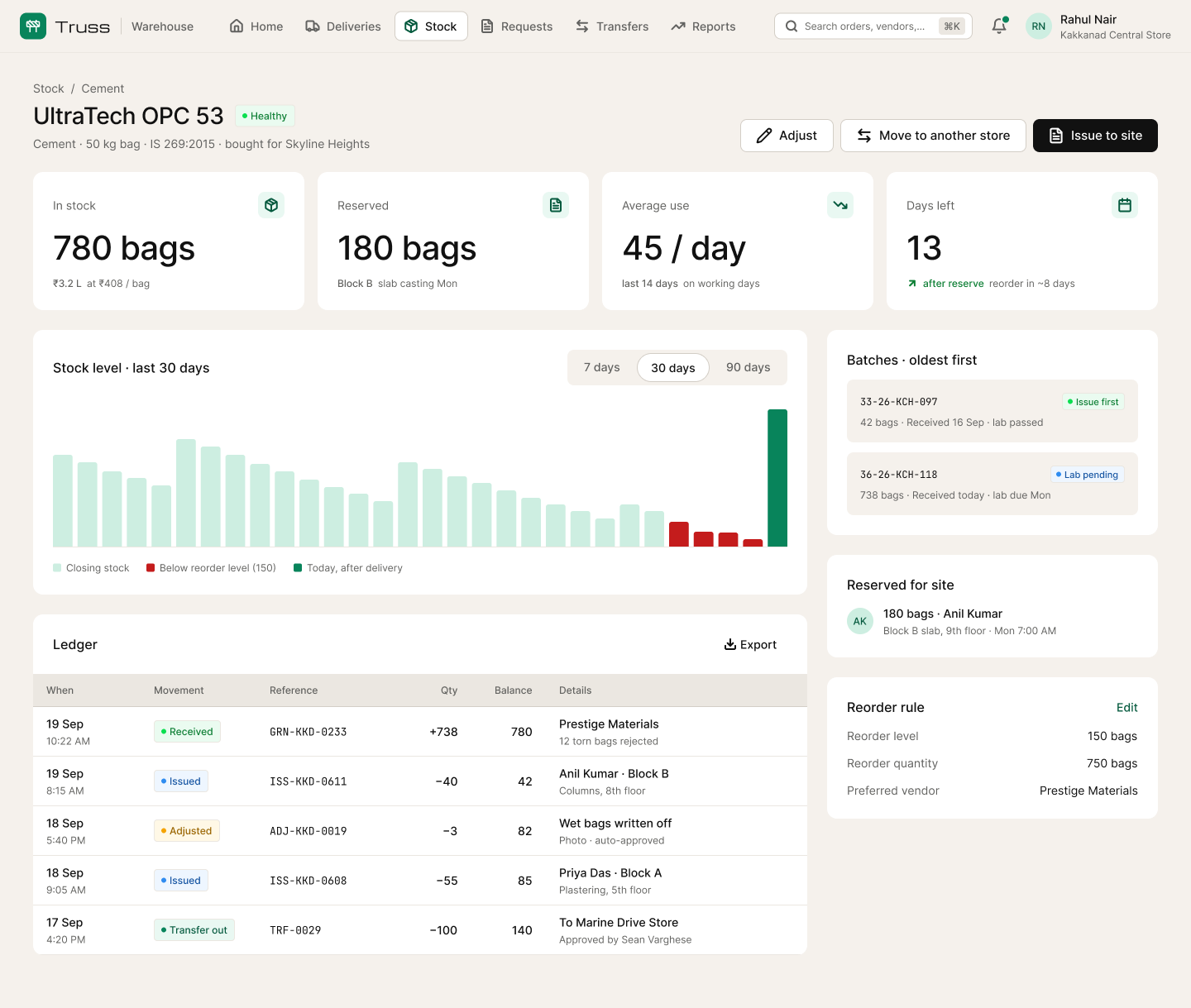Open the Home page
The width and height of the screenshot is (1191, 1008).
pos(256,26)
